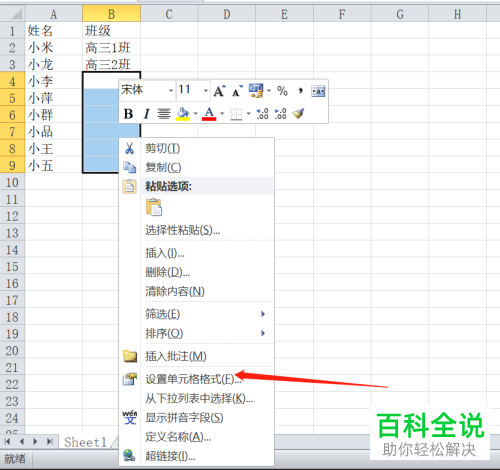Viewport: 500px width, 470px height.
Task: Choose 插入批注(M) menu item
Action: pos(197,357)
